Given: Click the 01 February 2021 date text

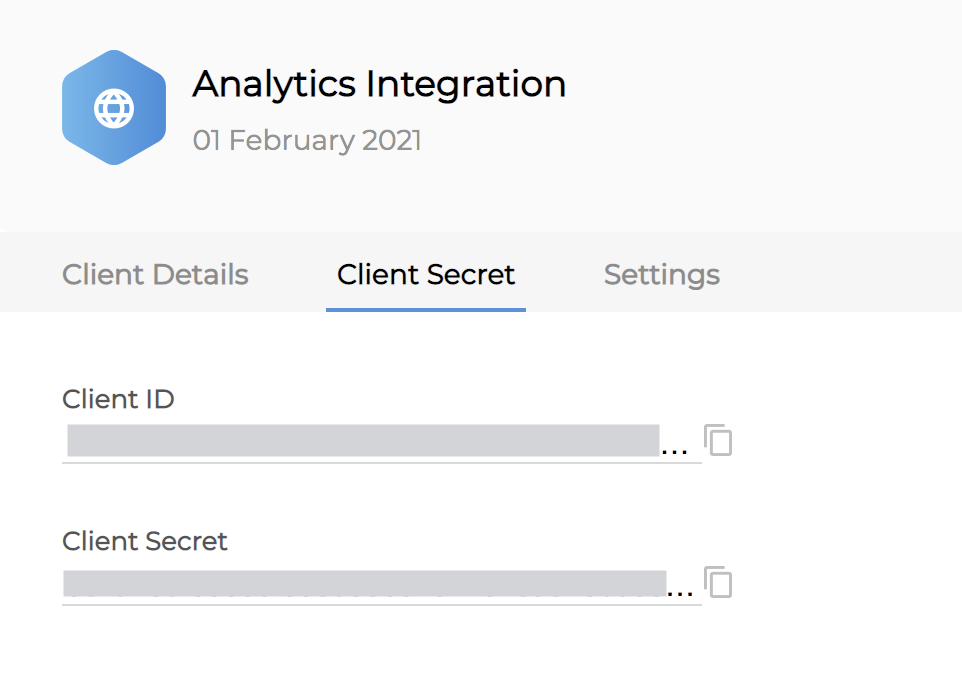Looking at the screenshot, I should coord(307,140).
